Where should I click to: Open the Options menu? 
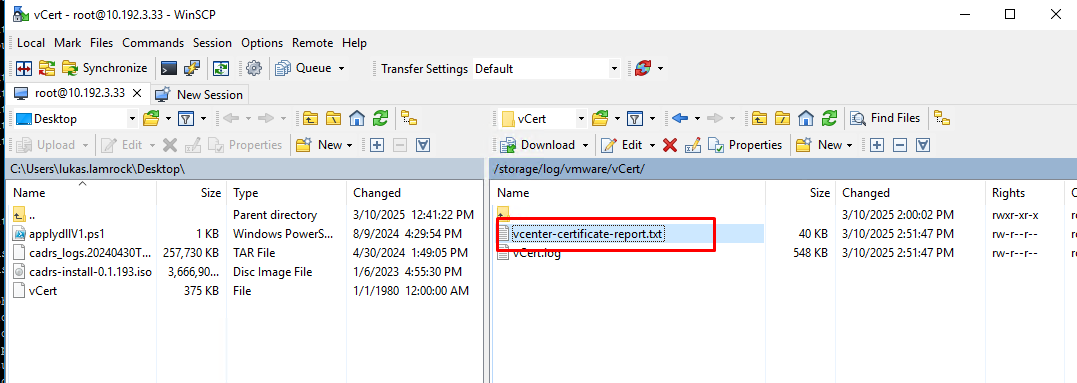(262, 43)
